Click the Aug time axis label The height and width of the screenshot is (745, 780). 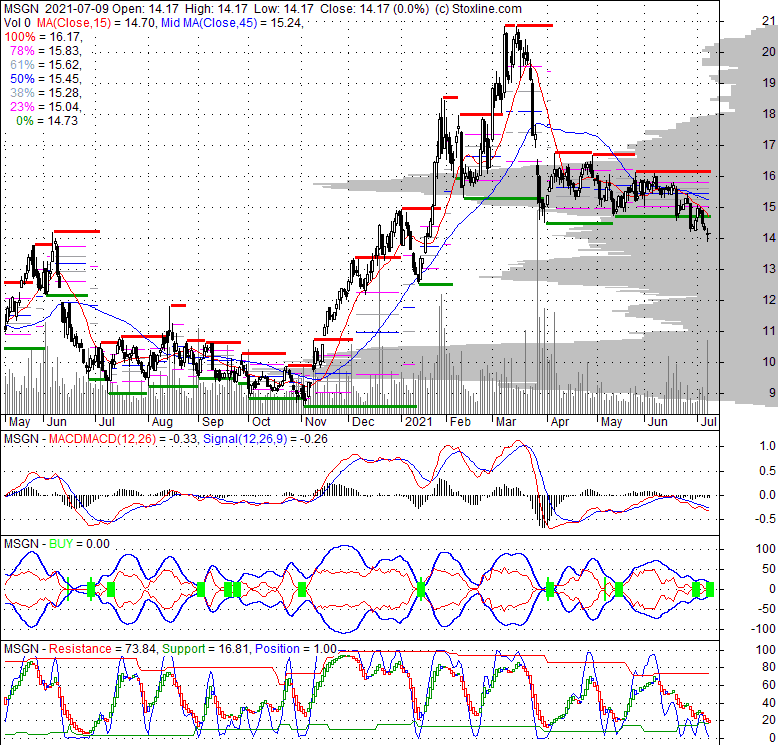[x=162, y=422]
